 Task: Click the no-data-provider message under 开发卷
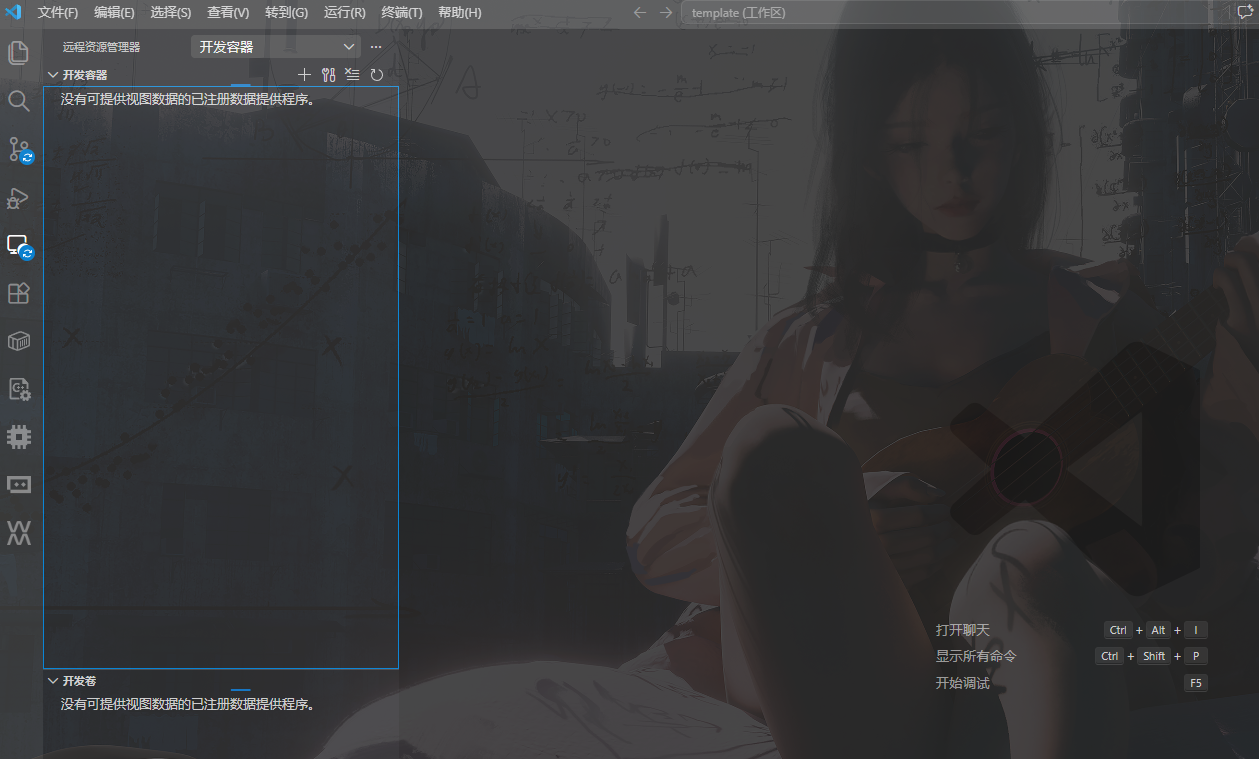click(x=188, y=704)
